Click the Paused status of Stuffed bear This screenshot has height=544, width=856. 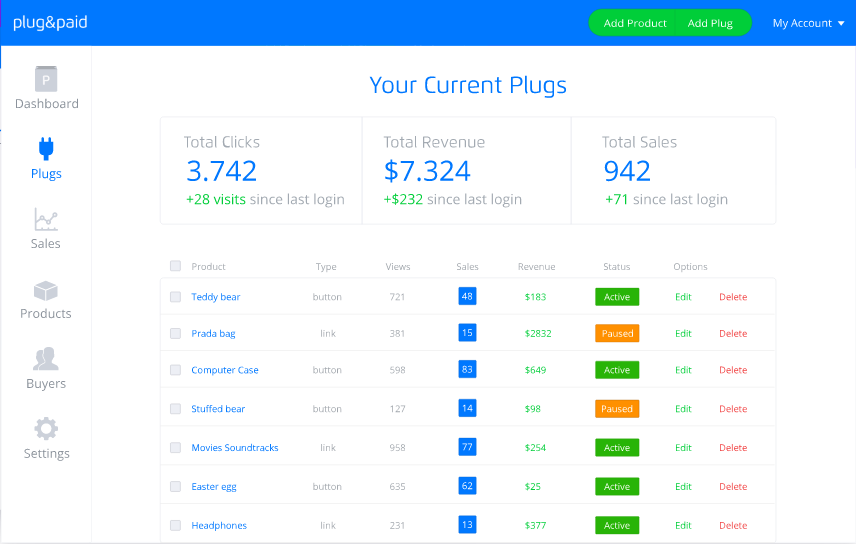click(x=617, y=409)
